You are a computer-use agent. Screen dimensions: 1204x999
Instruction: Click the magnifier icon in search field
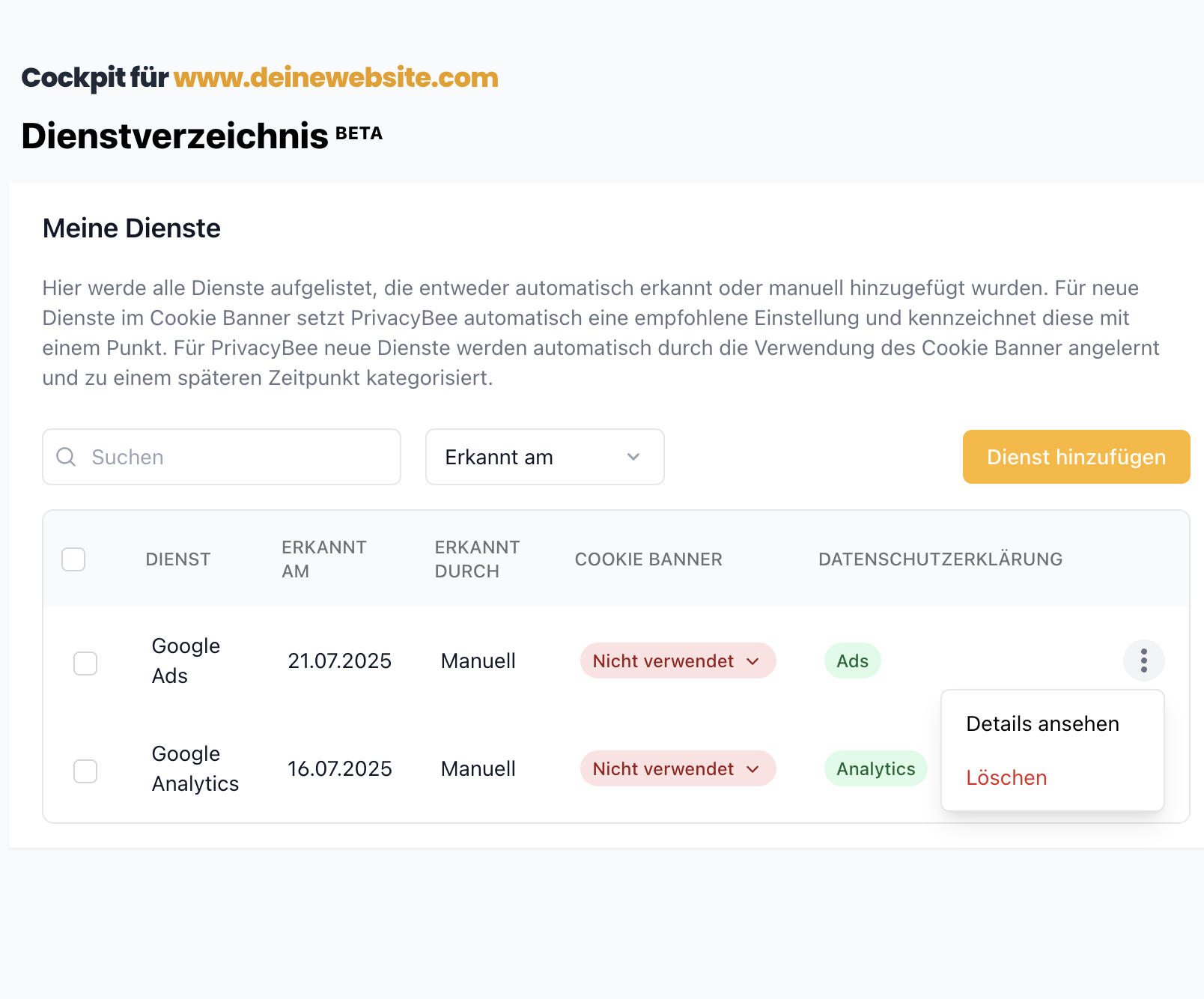[66, 457]
